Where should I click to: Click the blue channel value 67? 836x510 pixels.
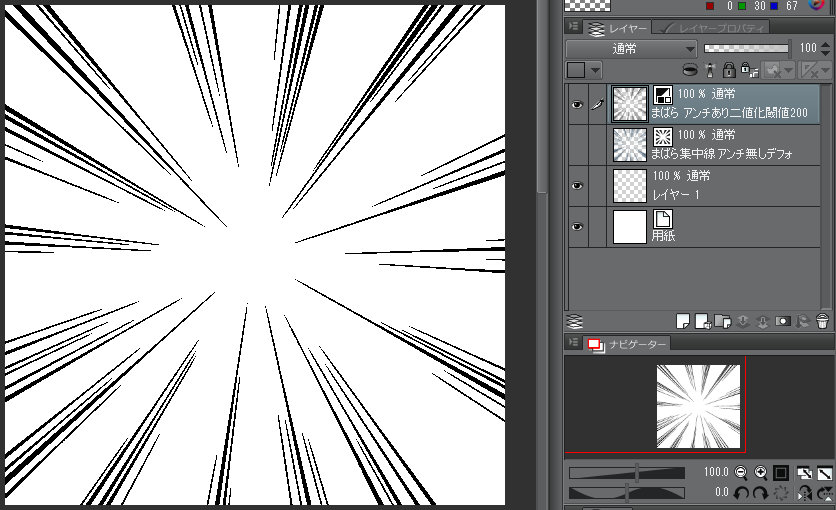(x=792, y=6)
